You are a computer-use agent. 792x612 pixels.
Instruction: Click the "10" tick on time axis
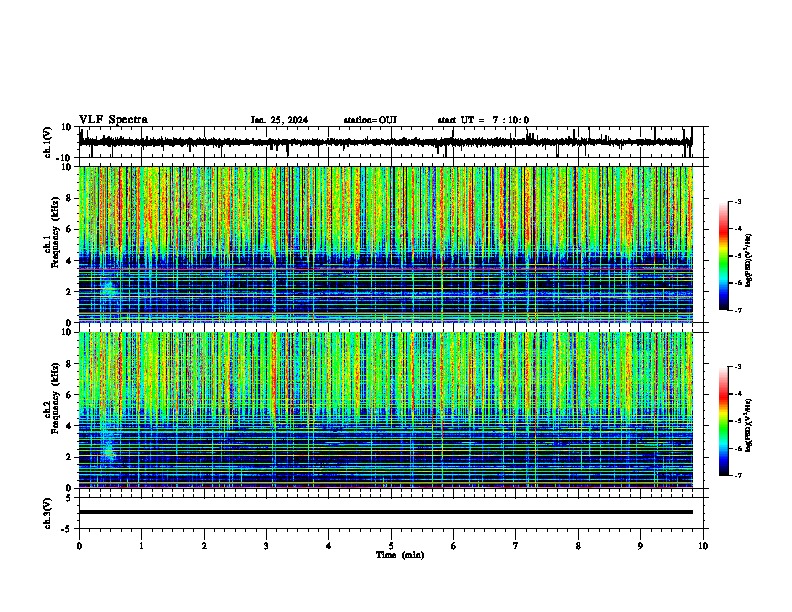(703, 546)
